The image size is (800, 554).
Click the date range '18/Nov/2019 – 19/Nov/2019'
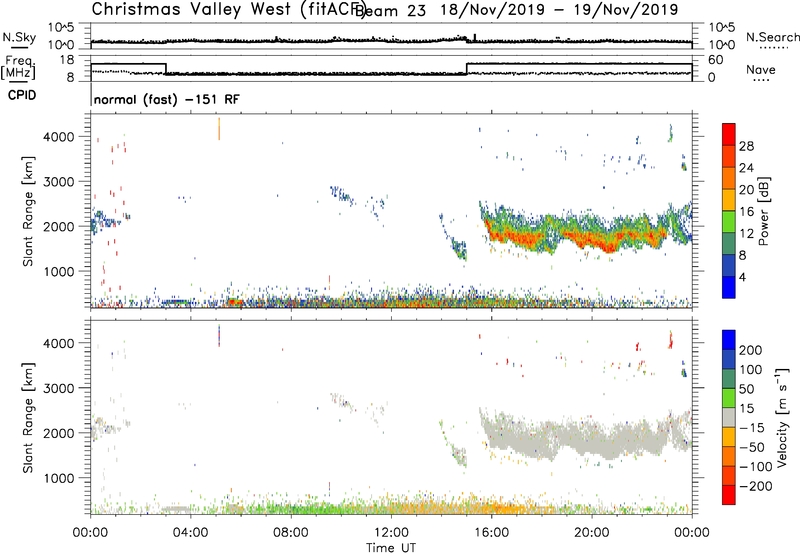tap(559, 10)
